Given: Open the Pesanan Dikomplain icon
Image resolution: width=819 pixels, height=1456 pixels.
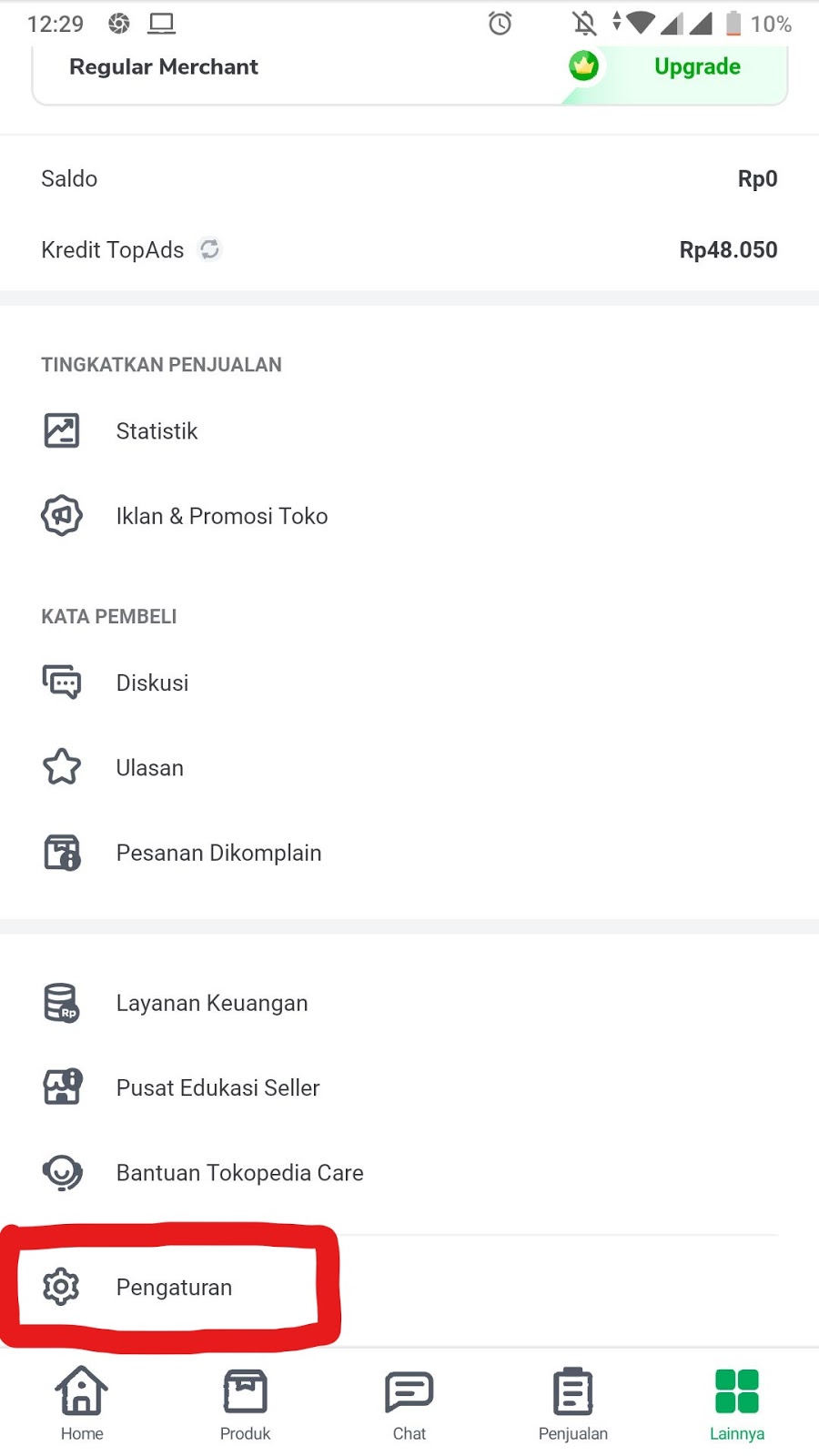Looking at the screenshot, I should click(x=62, y=853).
